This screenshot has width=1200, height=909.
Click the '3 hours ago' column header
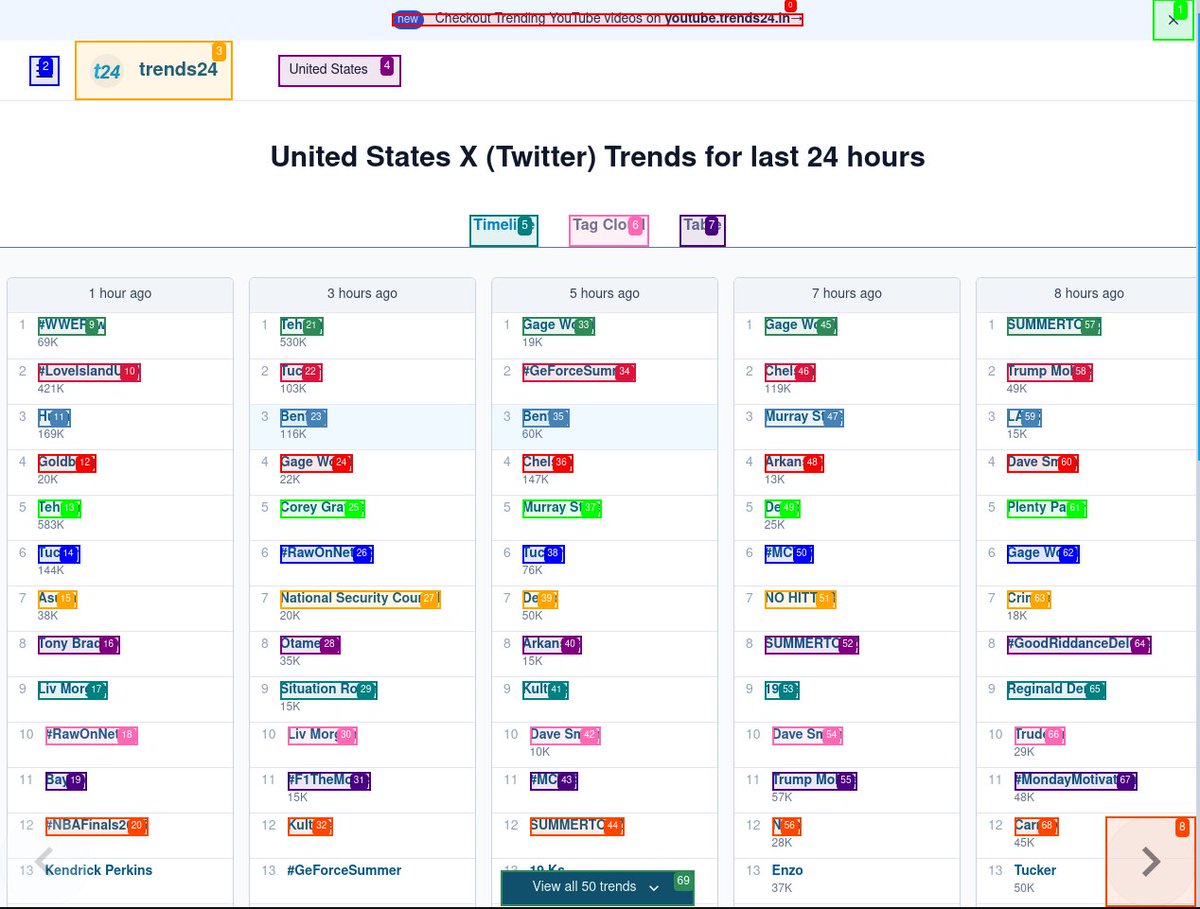[x=362, y=293]
